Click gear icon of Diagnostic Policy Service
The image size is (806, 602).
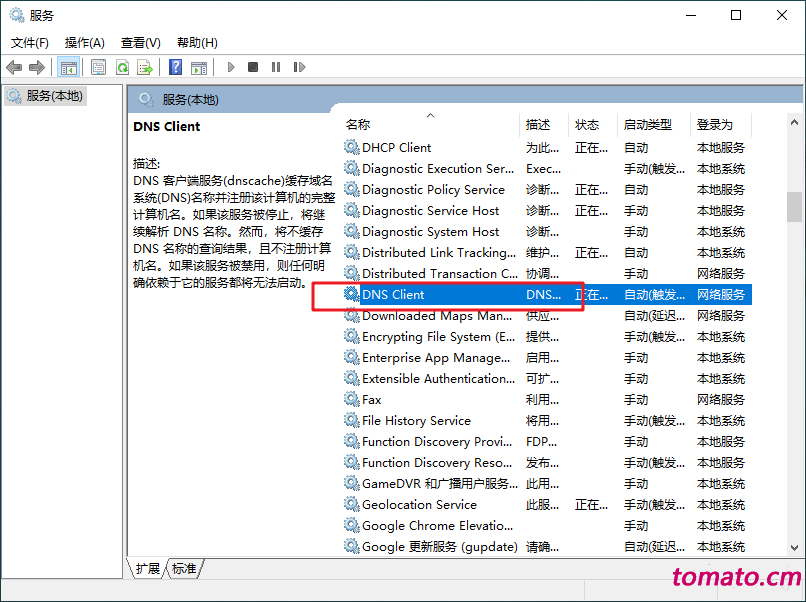(x=352, y=190)
